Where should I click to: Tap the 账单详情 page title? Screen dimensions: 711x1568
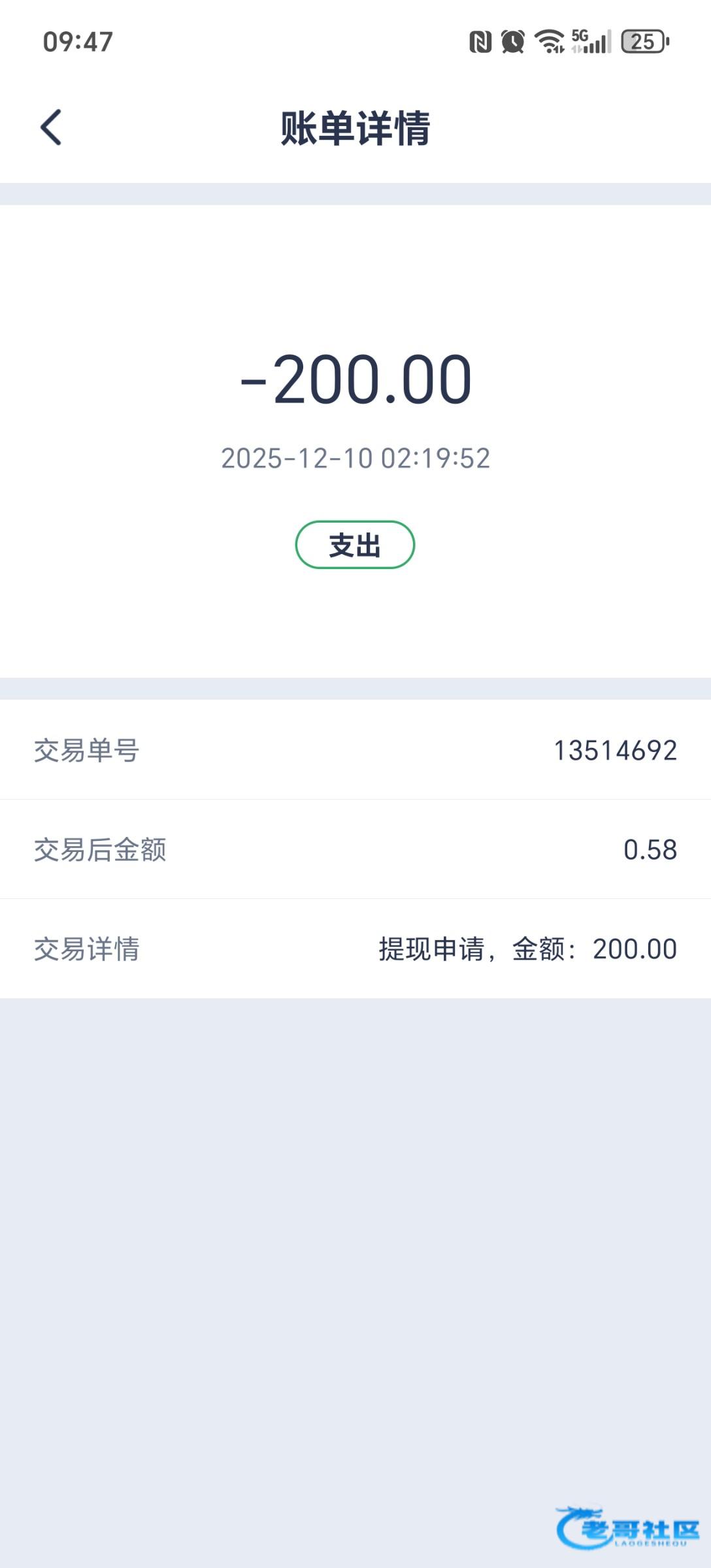point(355,127)
